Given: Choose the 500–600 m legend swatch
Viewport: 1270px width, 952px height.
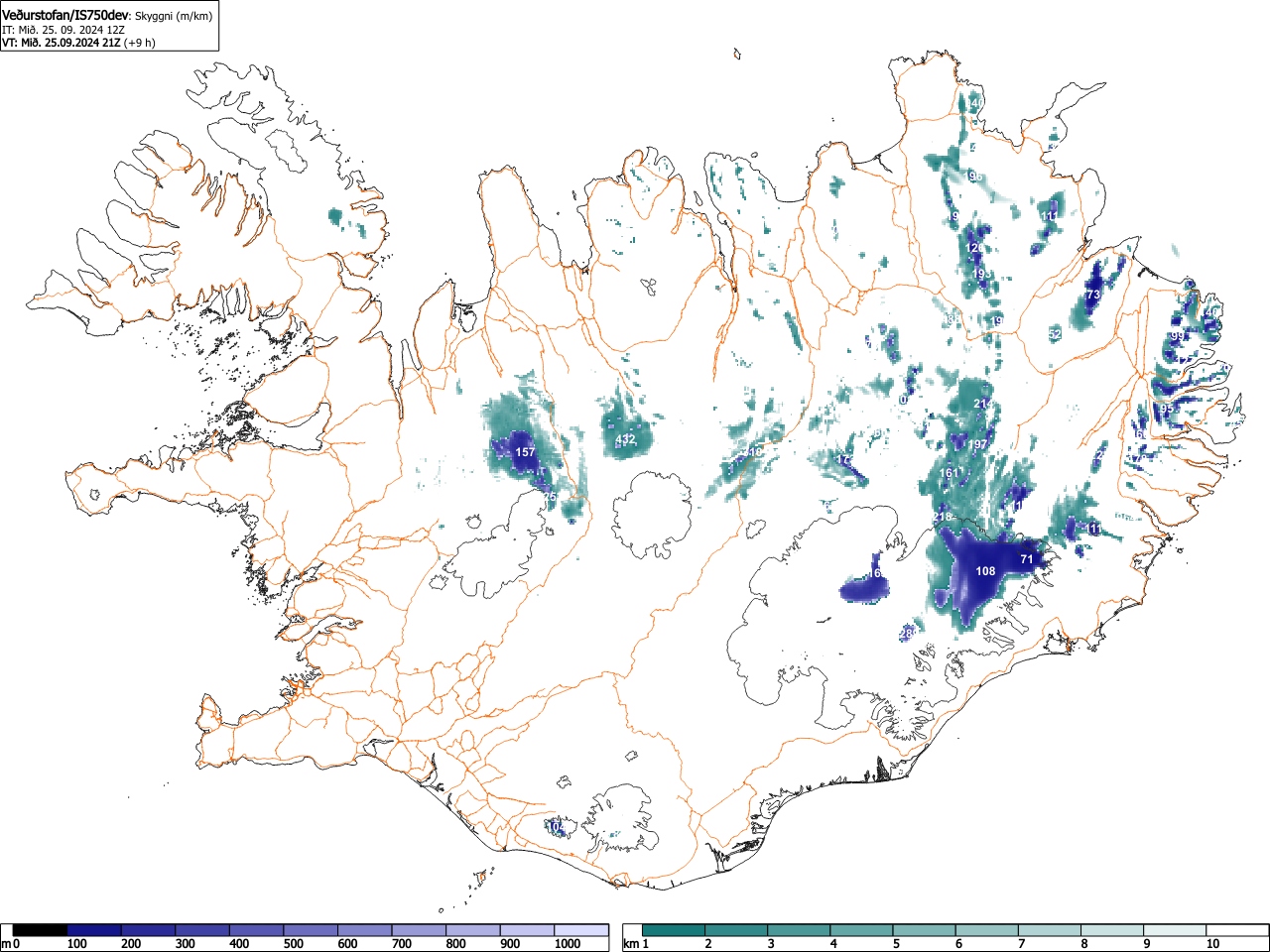Looking at the screenshot, I should 311,930.
